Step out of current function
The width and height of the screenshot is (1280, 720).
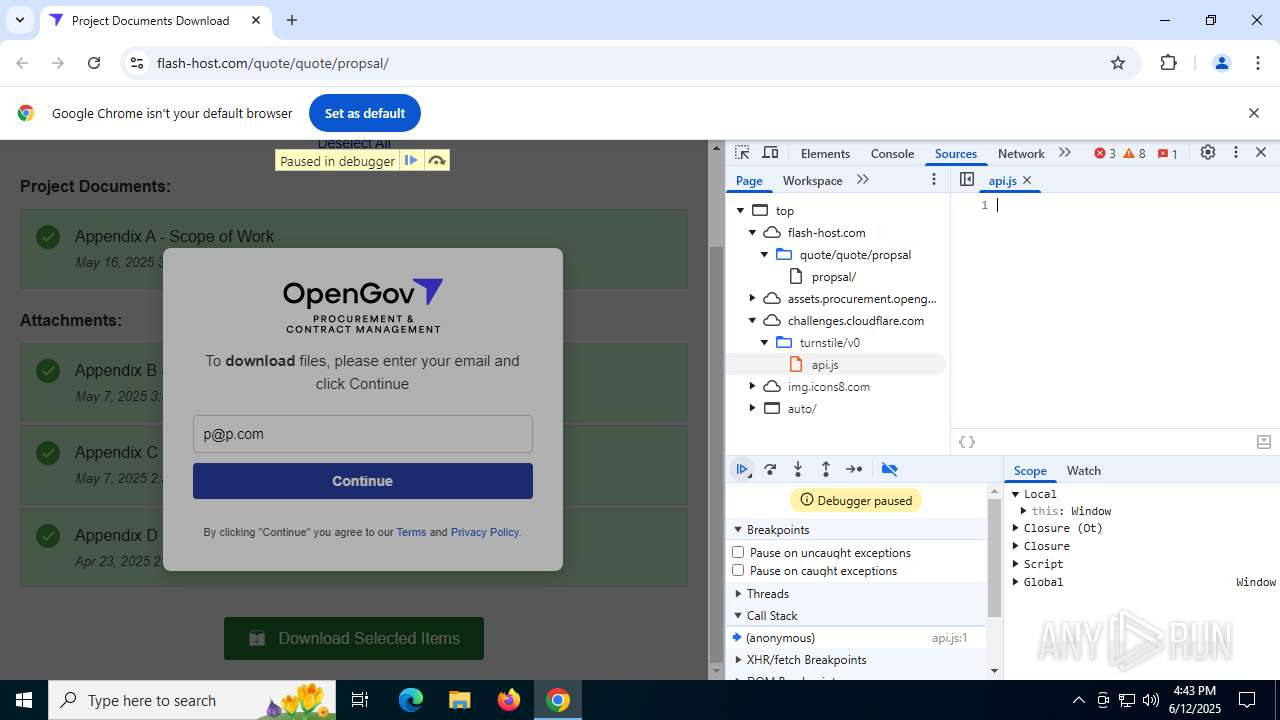tap(826, 469)
